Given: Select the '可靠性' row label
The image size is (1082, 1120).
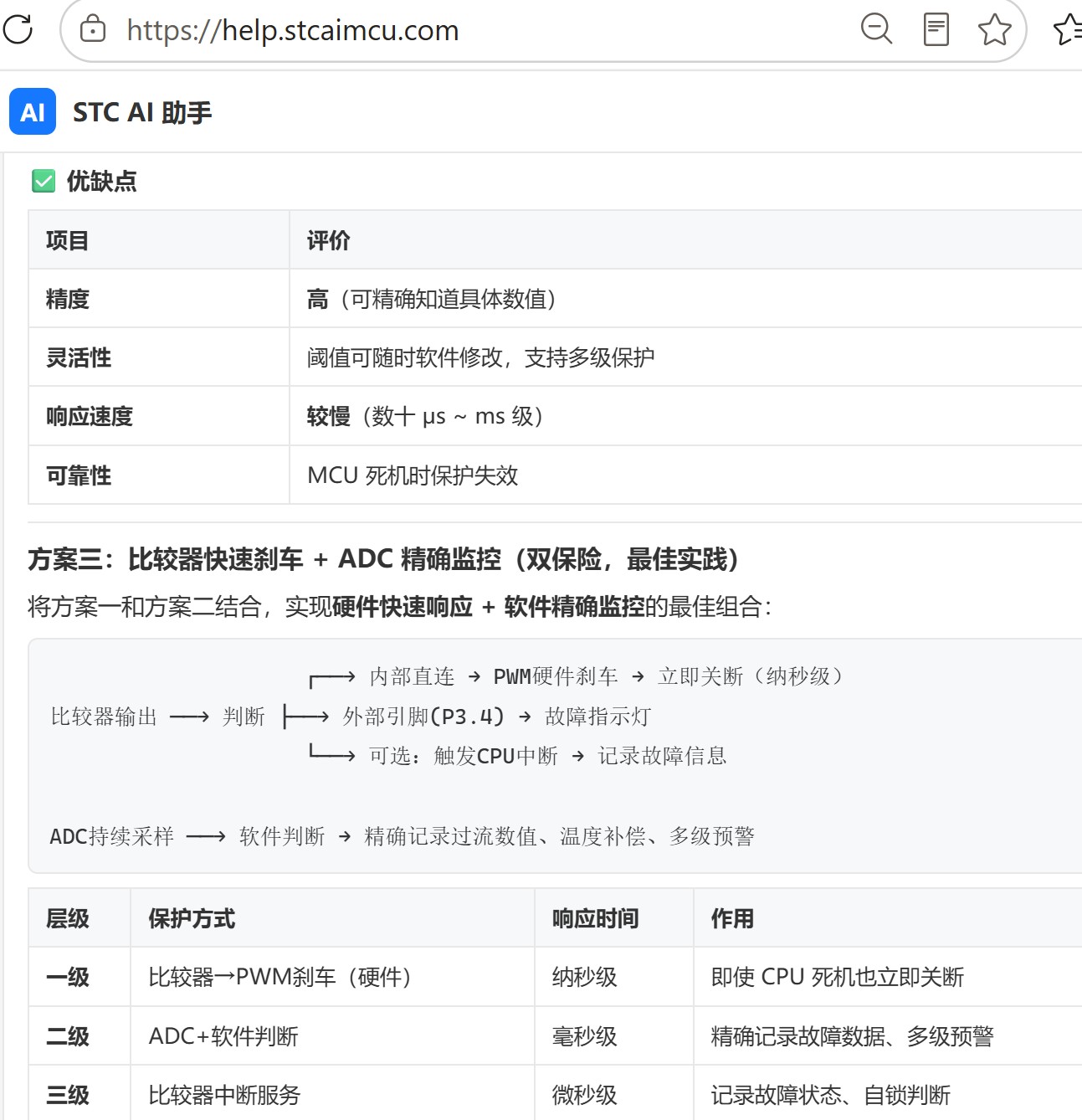Looking at the screenshot, I should (x=78, y=475).
